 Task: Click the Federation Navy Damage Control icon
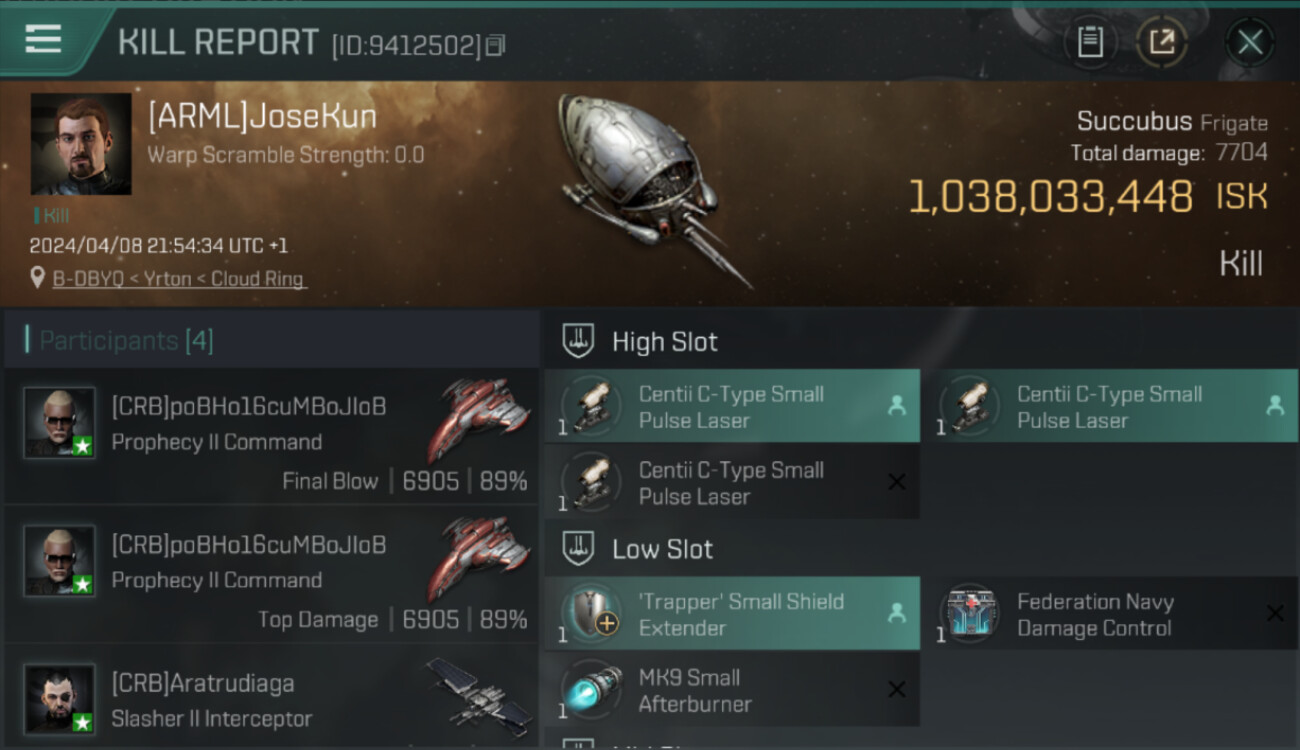[x=969, y=613]
